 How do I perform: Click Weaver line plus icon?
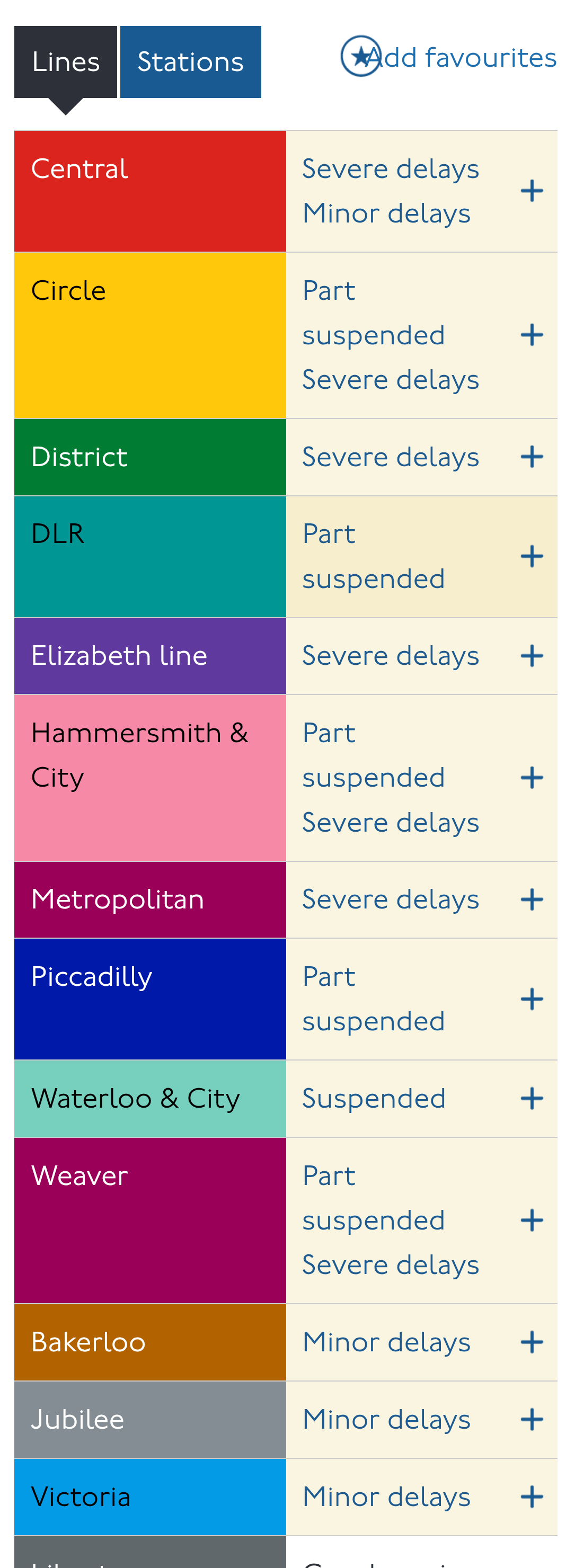(532, 1220)
